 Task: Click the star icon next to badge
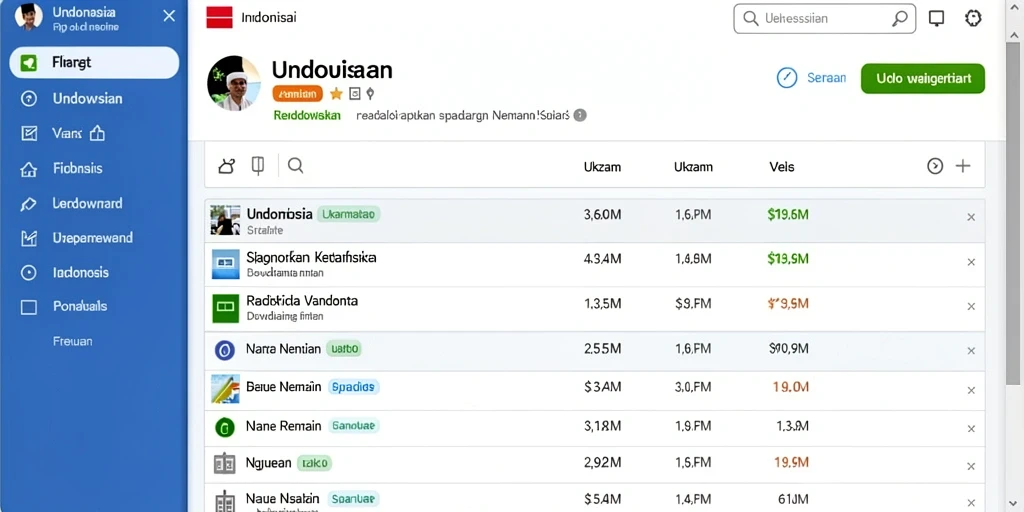click(336, 94)
